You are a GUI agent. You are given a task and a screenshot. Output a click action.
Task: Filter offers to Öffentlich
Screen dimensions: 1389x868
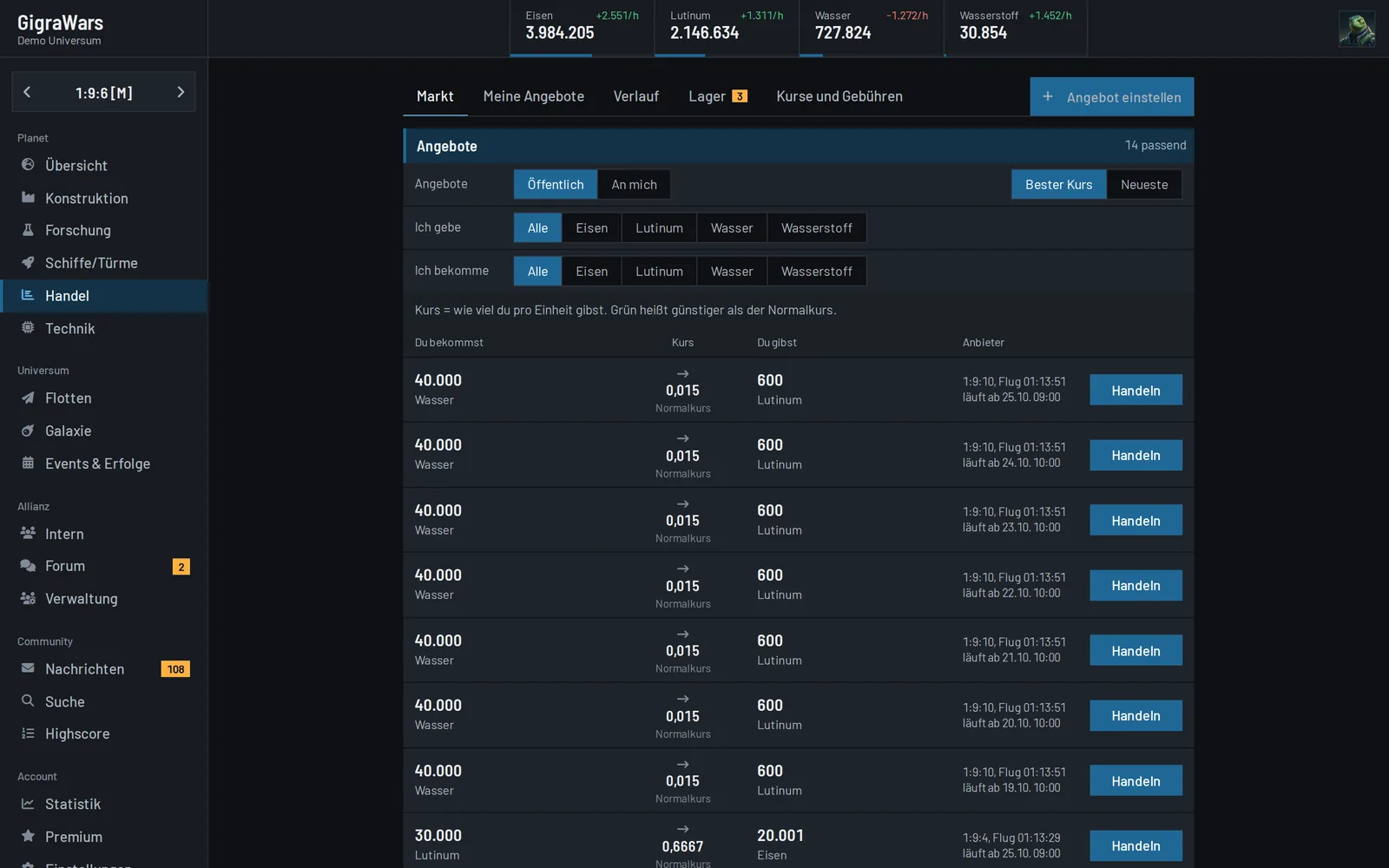coord(556,184)
